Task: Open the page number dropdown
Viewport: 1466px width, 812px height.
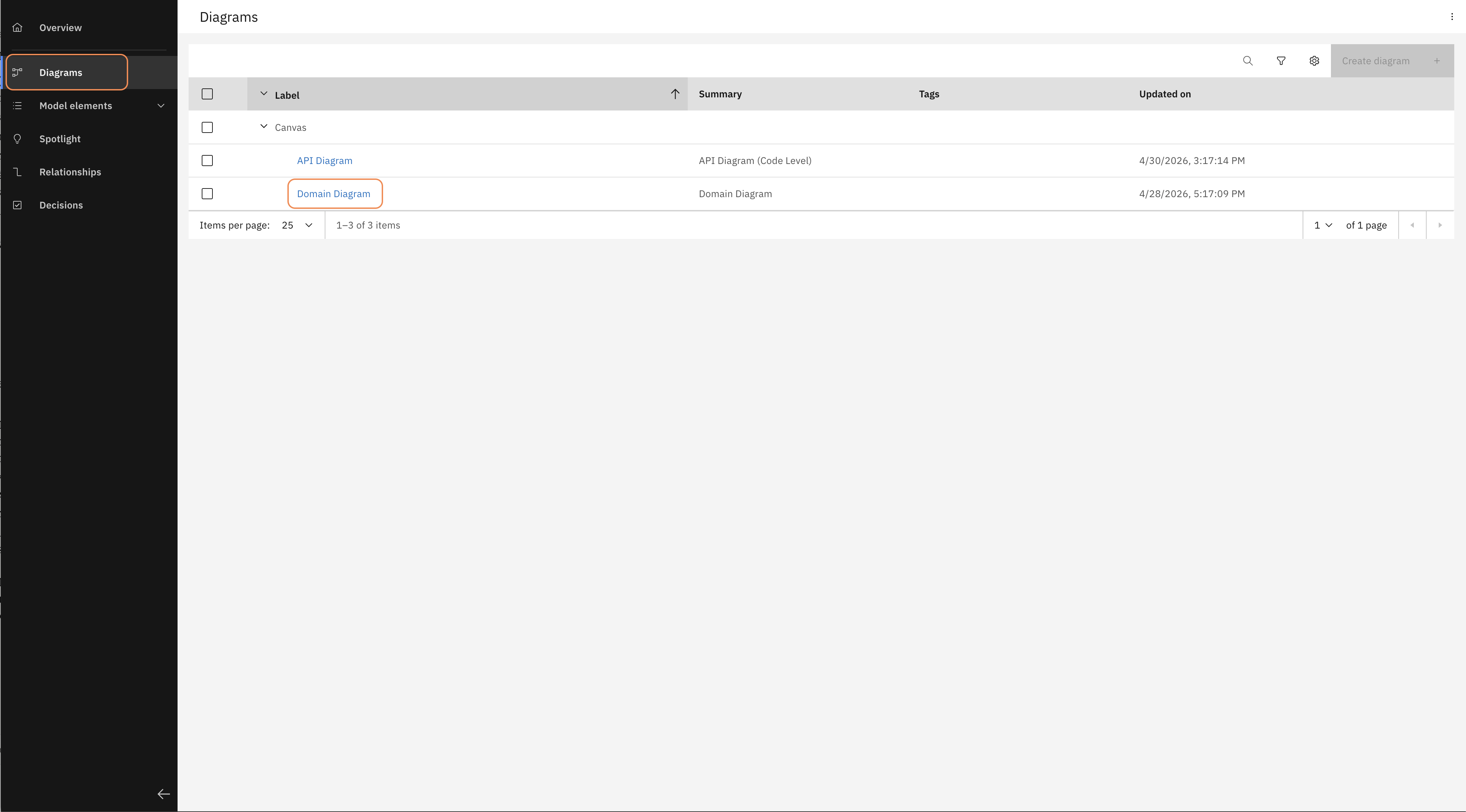Action: click(1323, 225)
